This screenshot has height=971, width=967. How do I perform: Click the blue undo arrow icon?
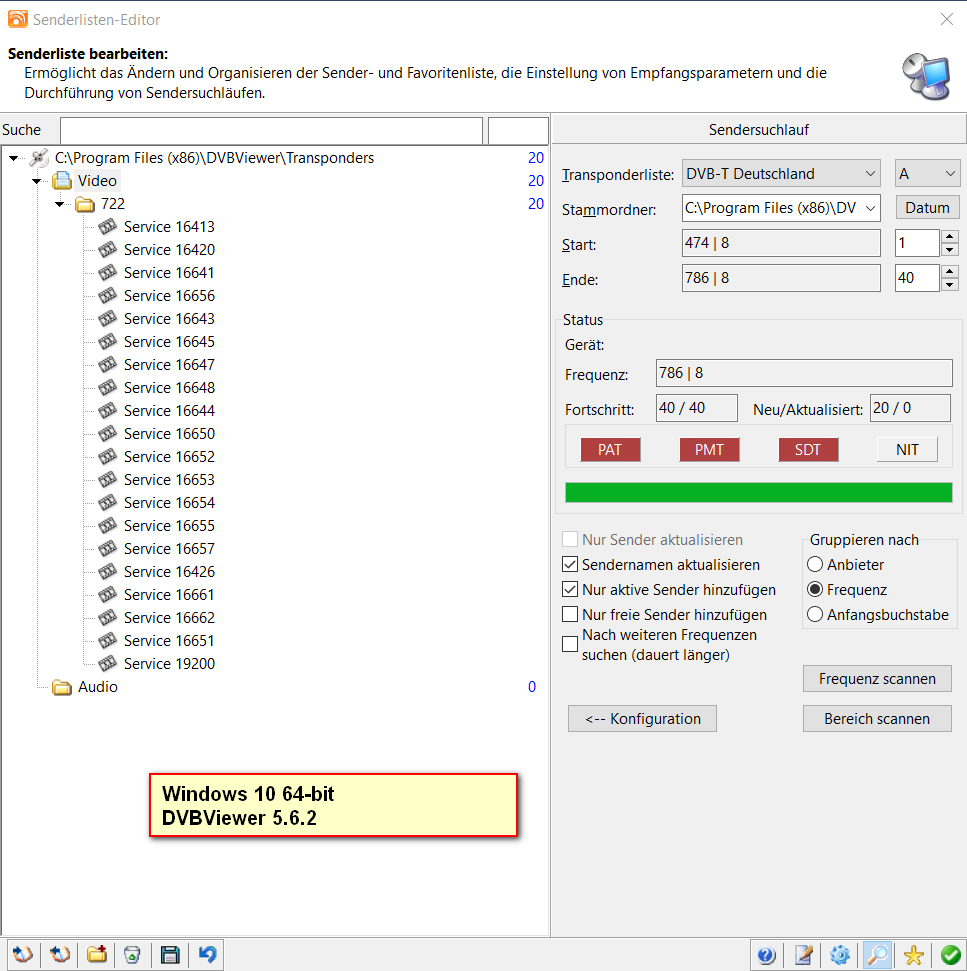coord(207,954)
